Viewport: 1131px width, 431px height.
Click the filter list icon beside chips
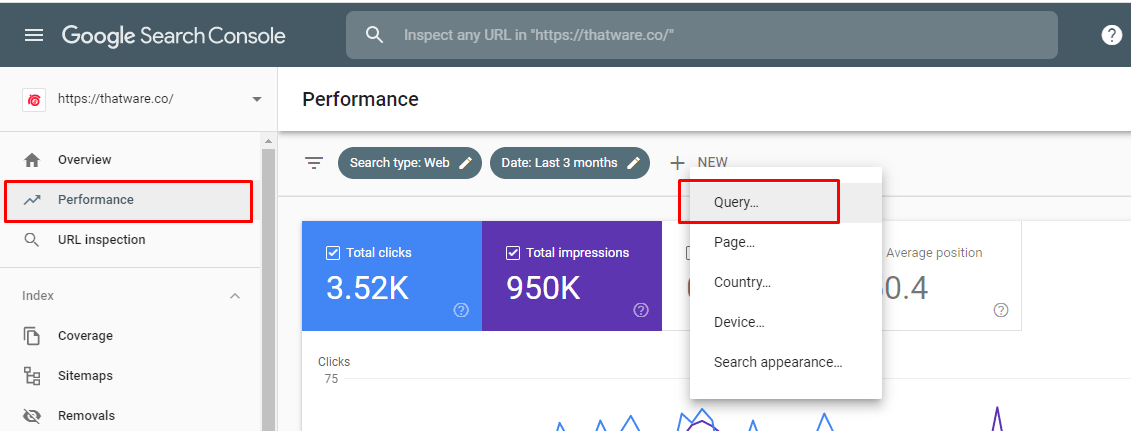[314, 163]
